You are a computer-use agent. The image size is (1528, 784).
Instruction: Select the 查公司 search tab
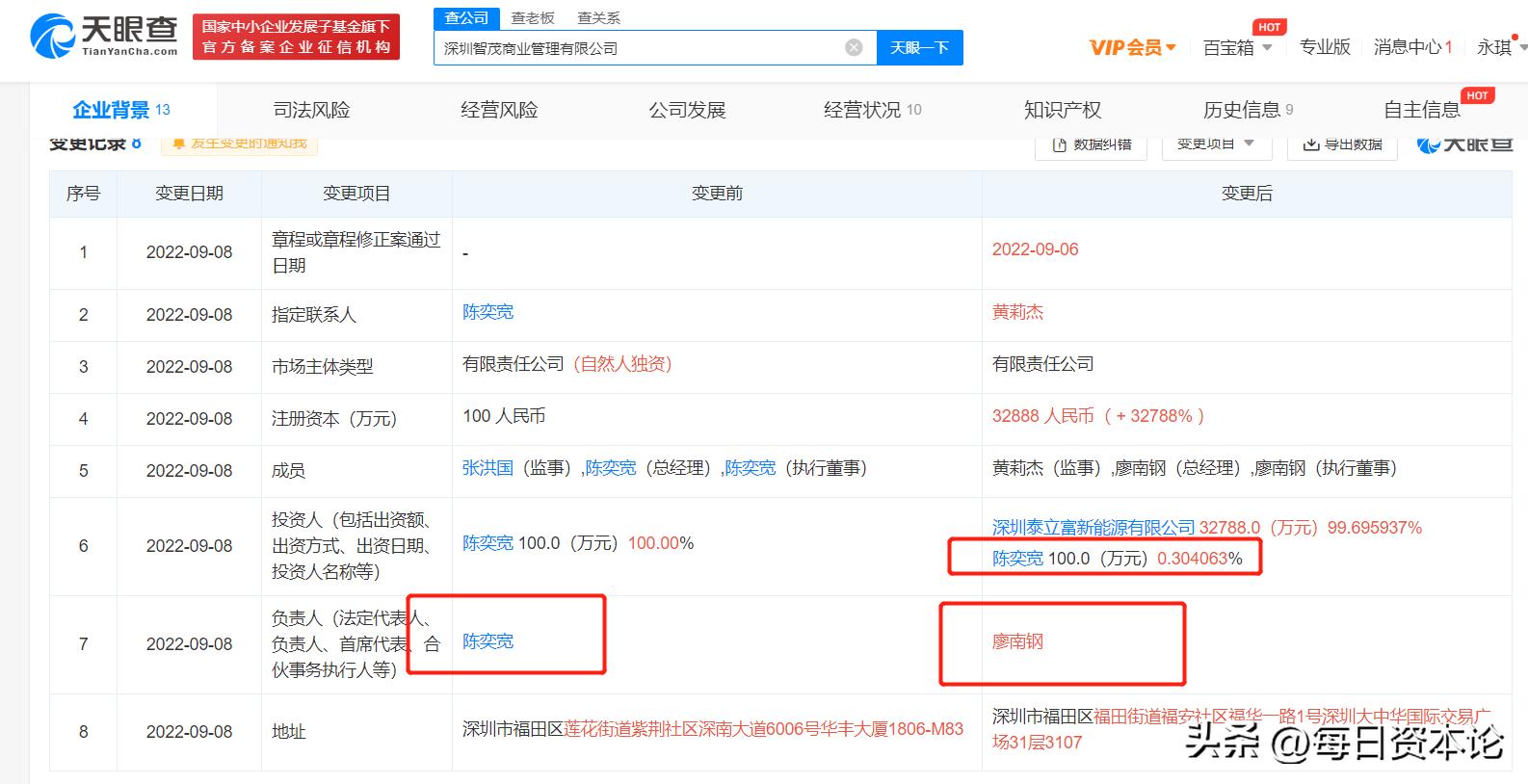tap(466, 17)
